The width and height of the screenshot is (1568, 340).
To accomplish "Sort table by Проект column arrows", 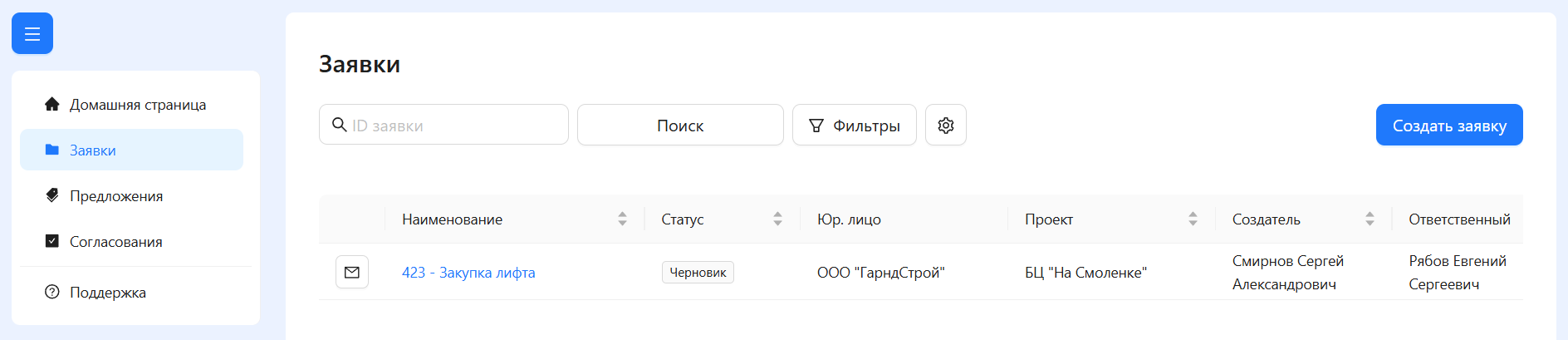I will click(1193, 219).
